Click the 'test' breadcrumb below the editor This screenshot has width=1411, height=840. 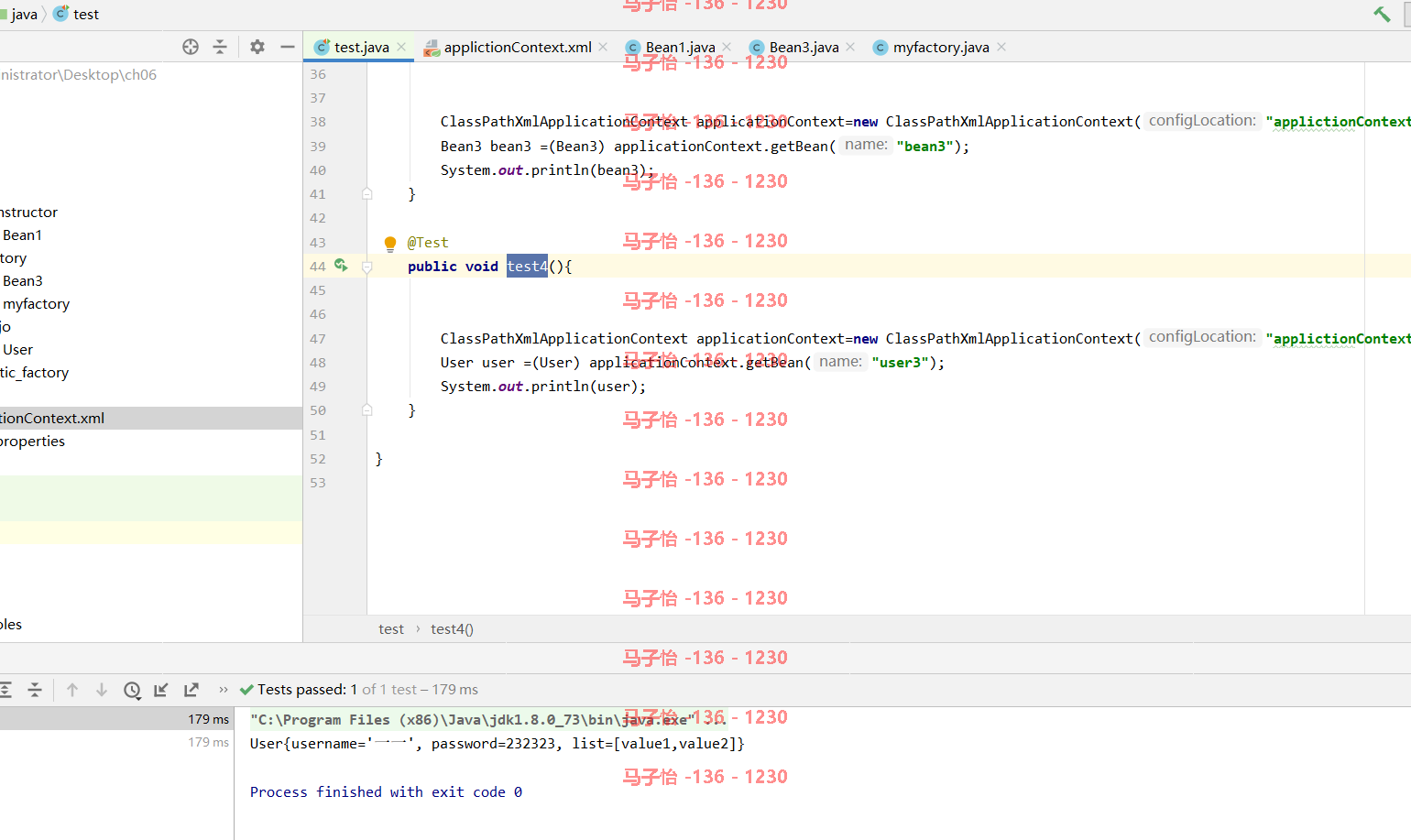[x=391, y=629]
